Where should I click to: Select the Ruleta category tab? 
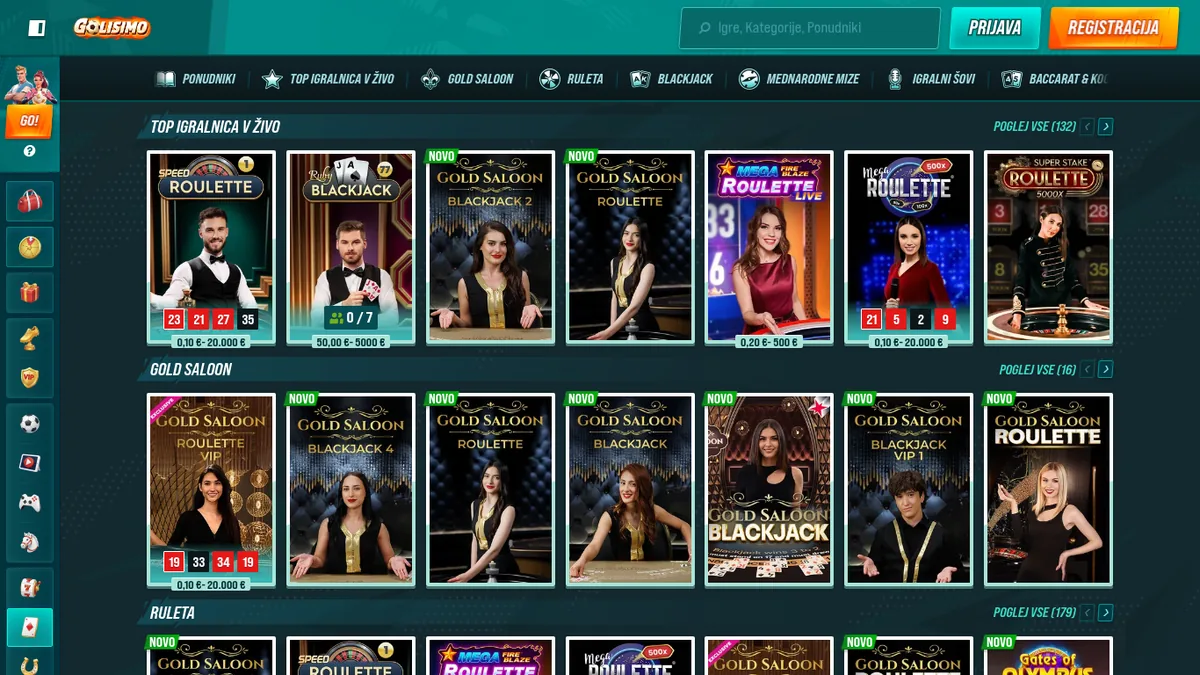pyautogui.click(x=571, y=79)
